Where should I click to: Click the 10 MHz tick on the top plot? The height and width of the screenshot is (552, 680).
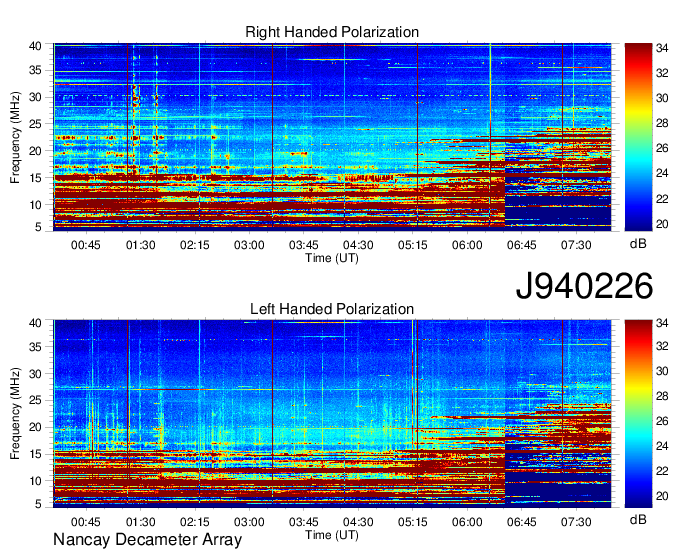pyautogui.click(x=35, y=205)
